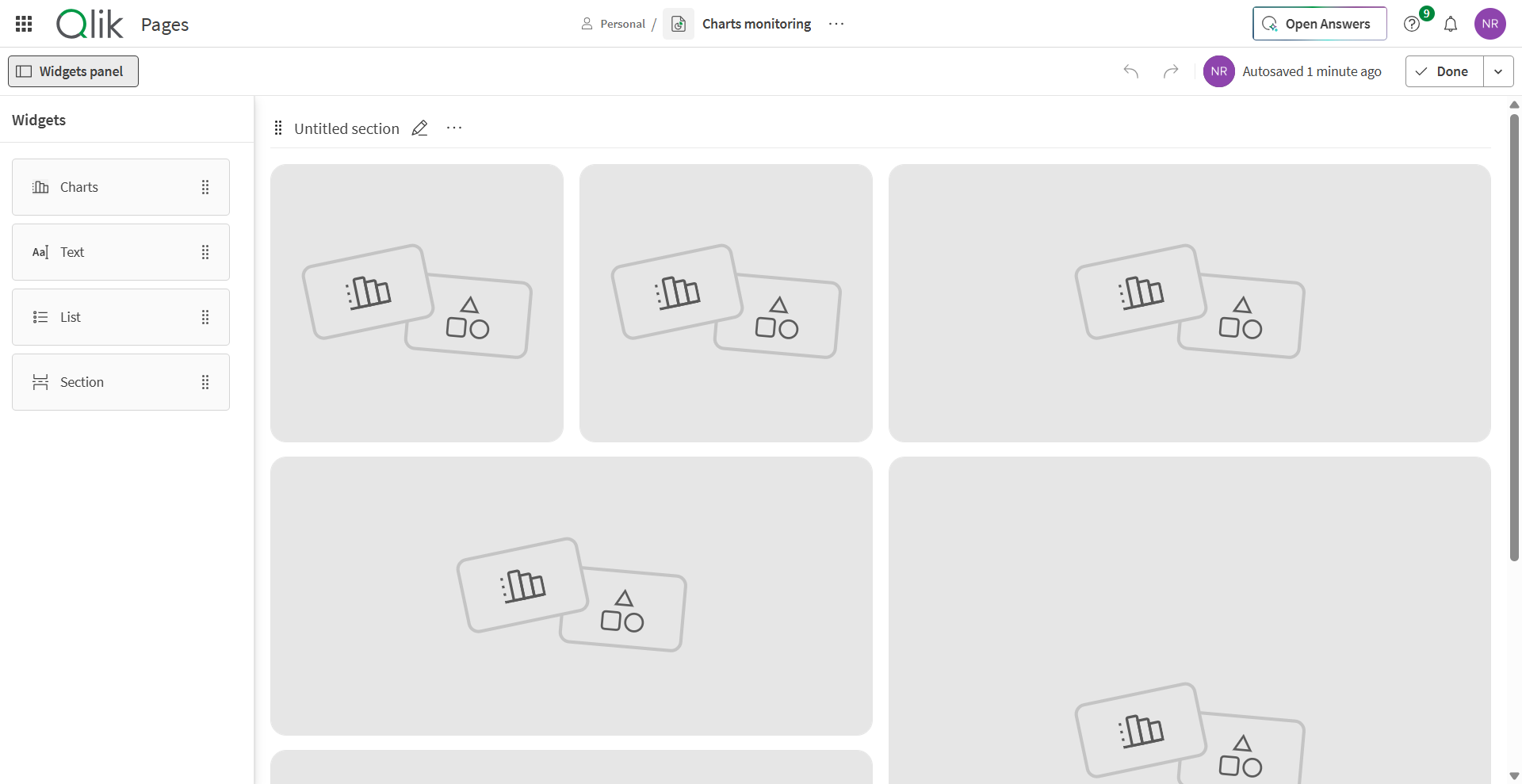This screenshot has height=784, width=1522.
Task: Undo the last change
Action: coord(1131,71)
